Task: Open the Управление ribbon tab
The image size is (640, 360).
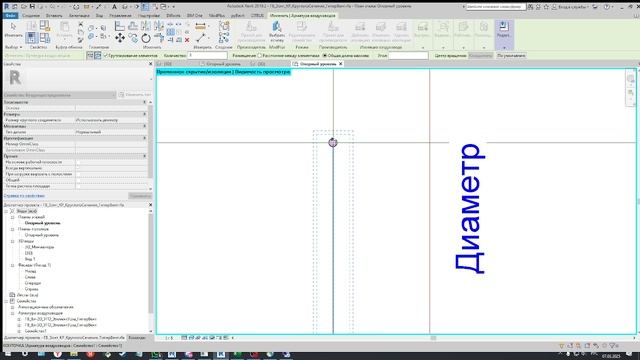Action: pyautogui.click(x=120, y=16)
